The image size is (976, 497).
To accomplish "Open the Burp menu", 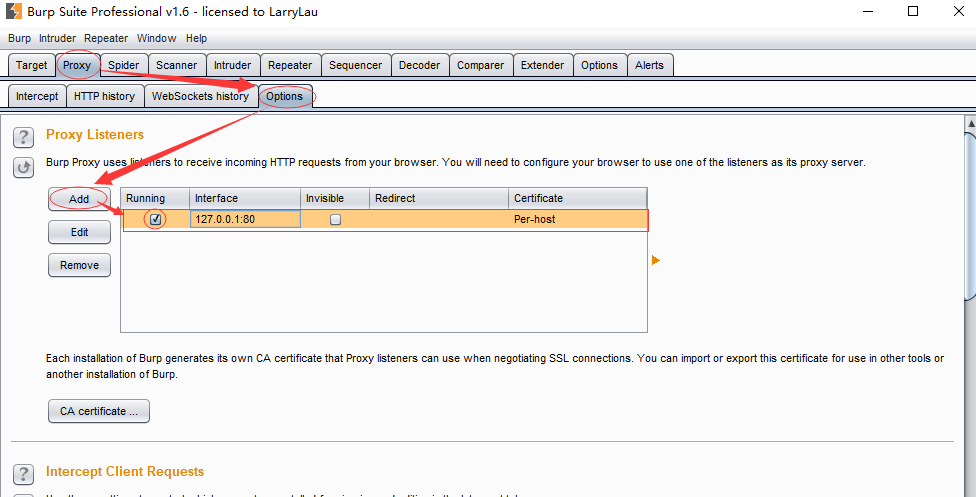I will [19, 38].
